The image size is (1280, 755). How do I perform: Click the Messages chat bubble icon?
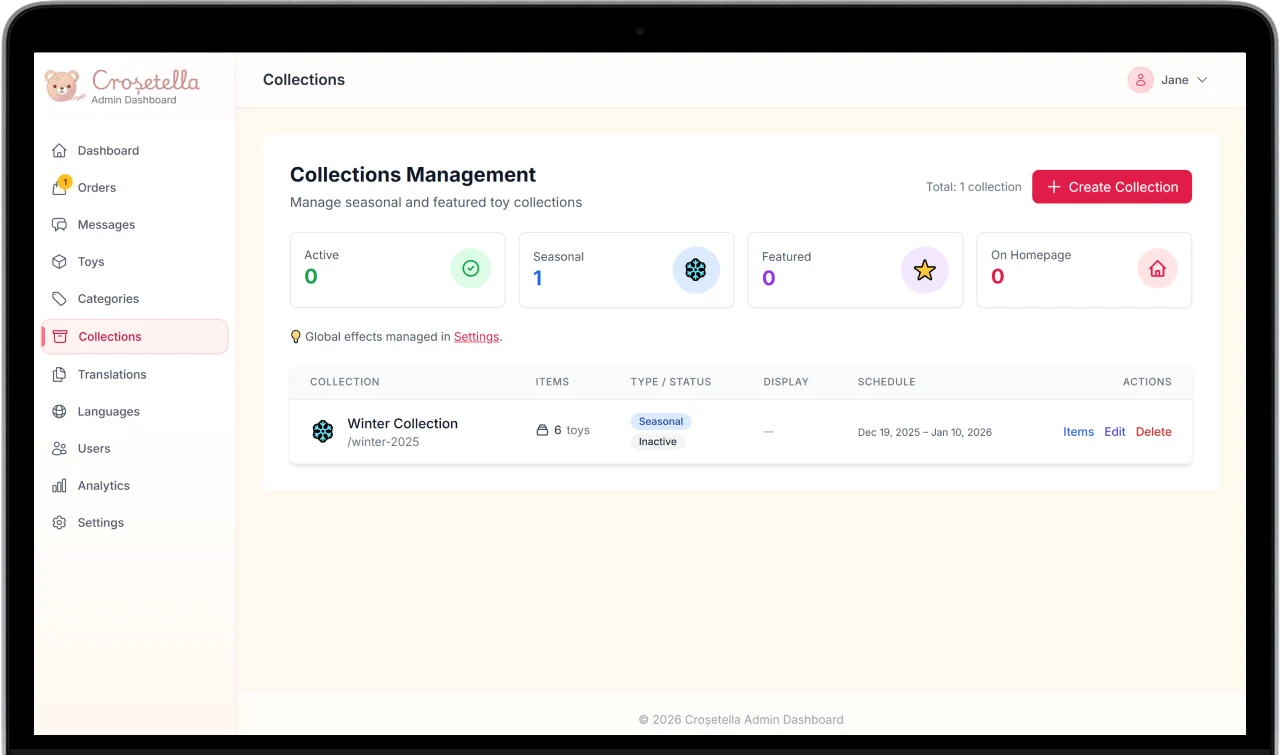coord(59,225)
